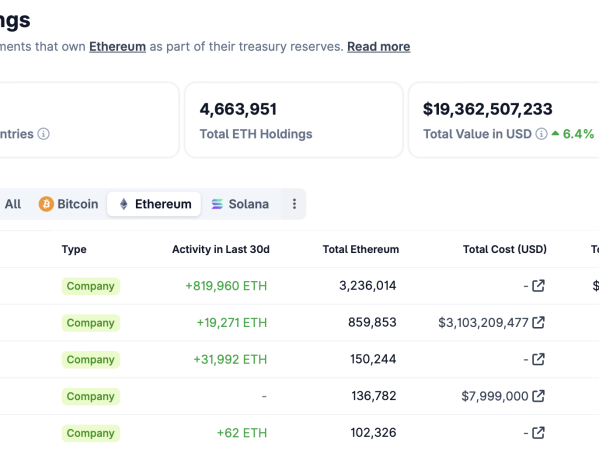Viewport: 599px width, 450px height.
Task: Follow the Ethereum link in description
Action: [x=118, y=47]
